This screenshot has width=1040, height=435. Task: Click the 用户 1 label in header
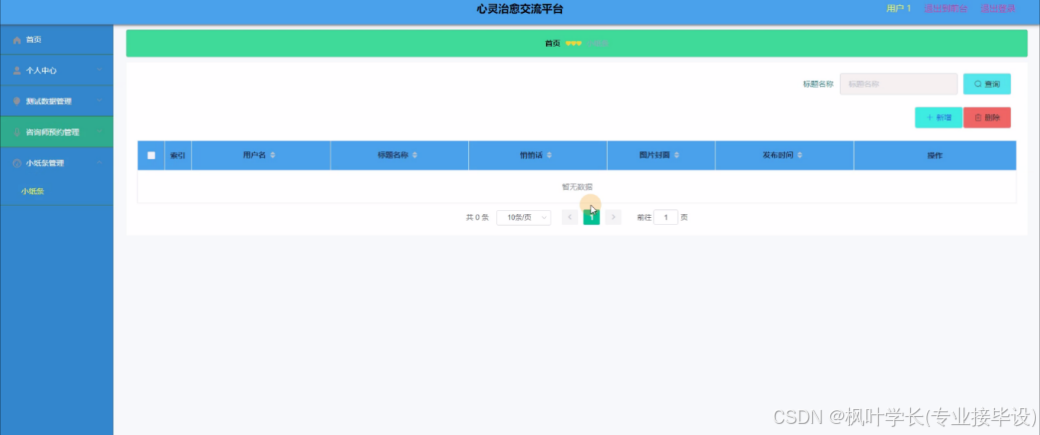[898, 9]
